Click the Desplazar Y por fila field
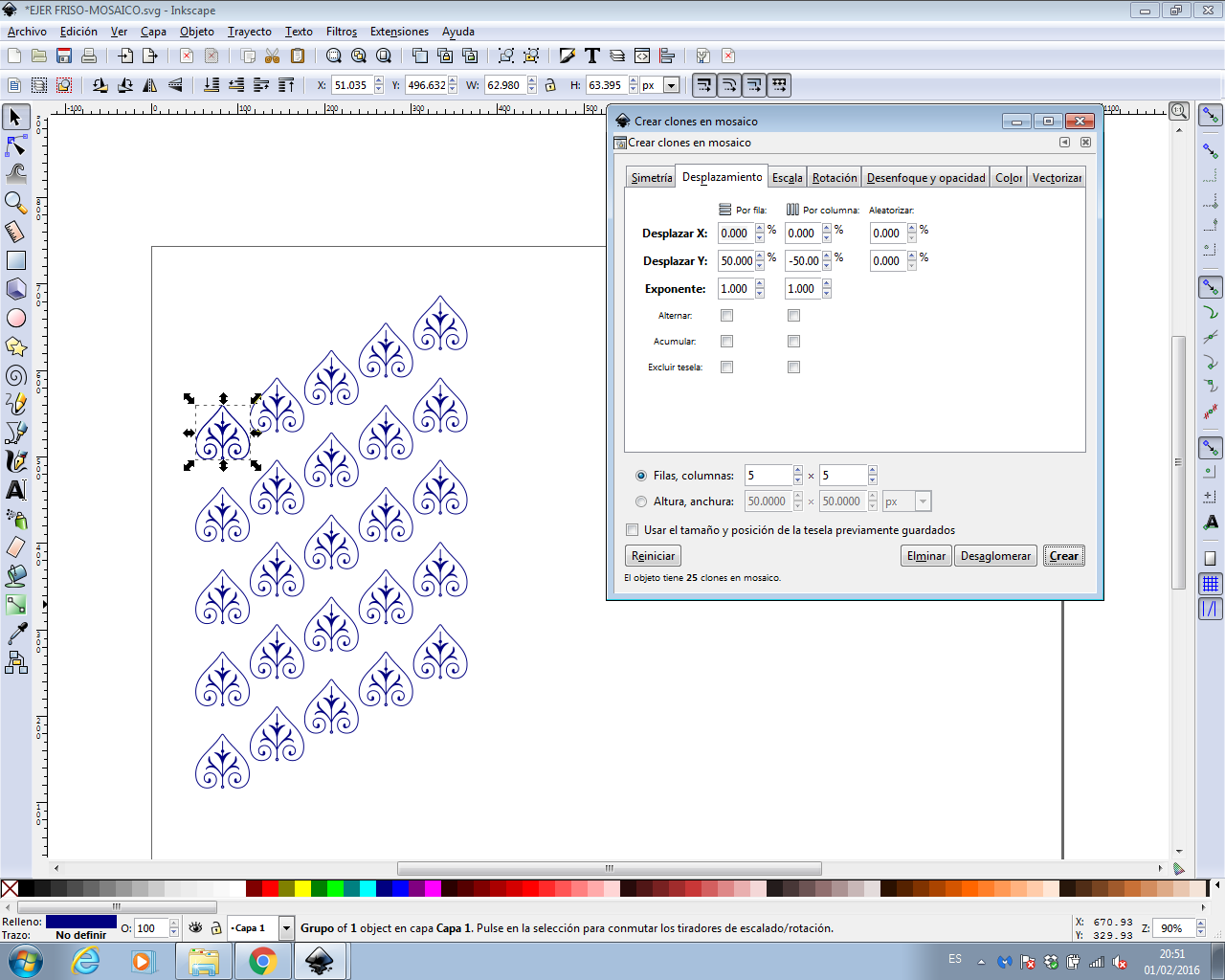1225x980 pixels. click(736, 261)
